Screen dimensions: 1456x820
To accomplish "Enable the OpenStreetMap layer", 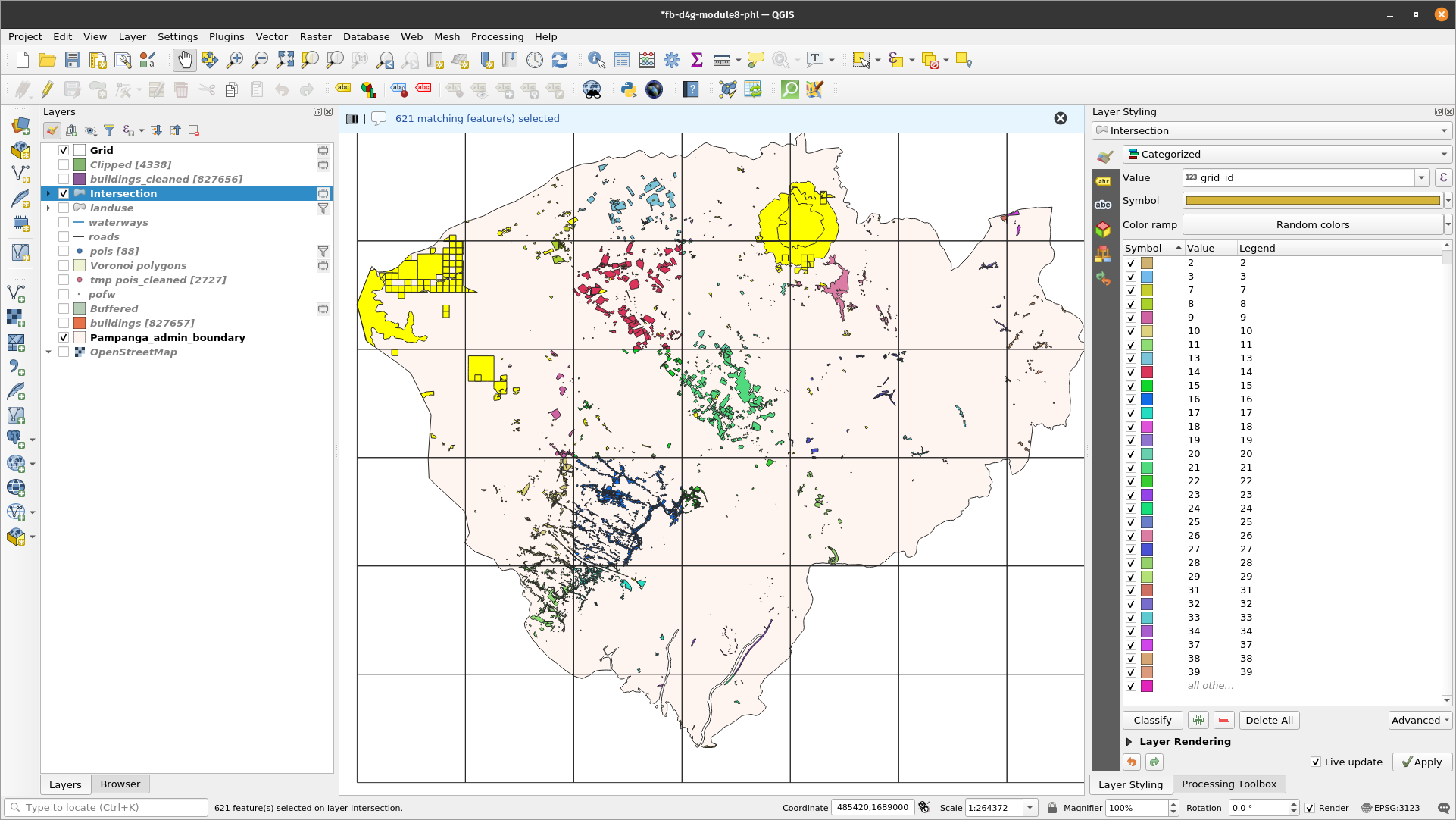I will pos(64,352).
